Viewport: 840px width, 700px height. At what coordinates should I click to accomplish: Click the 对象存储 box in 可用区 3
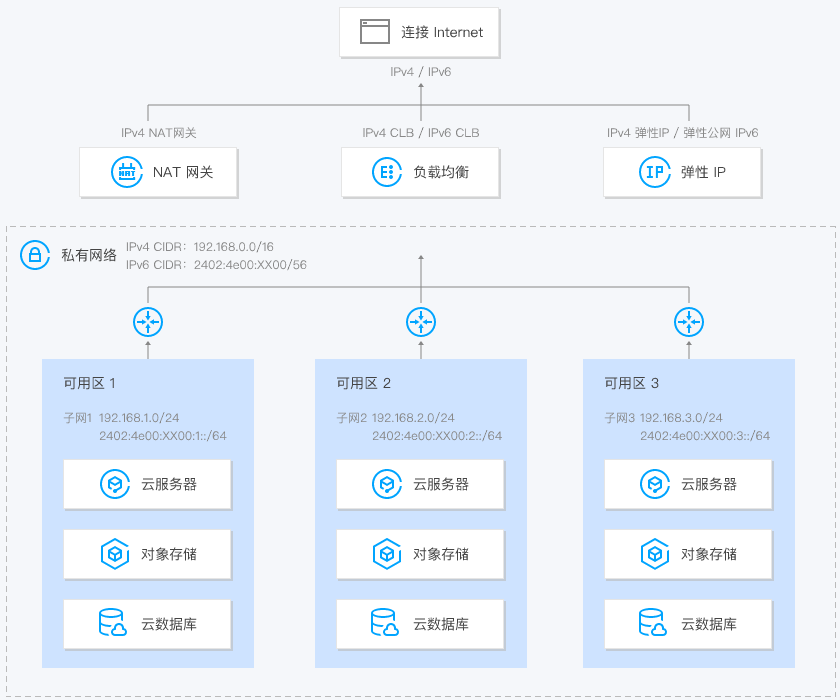click(x=687, y=554)
